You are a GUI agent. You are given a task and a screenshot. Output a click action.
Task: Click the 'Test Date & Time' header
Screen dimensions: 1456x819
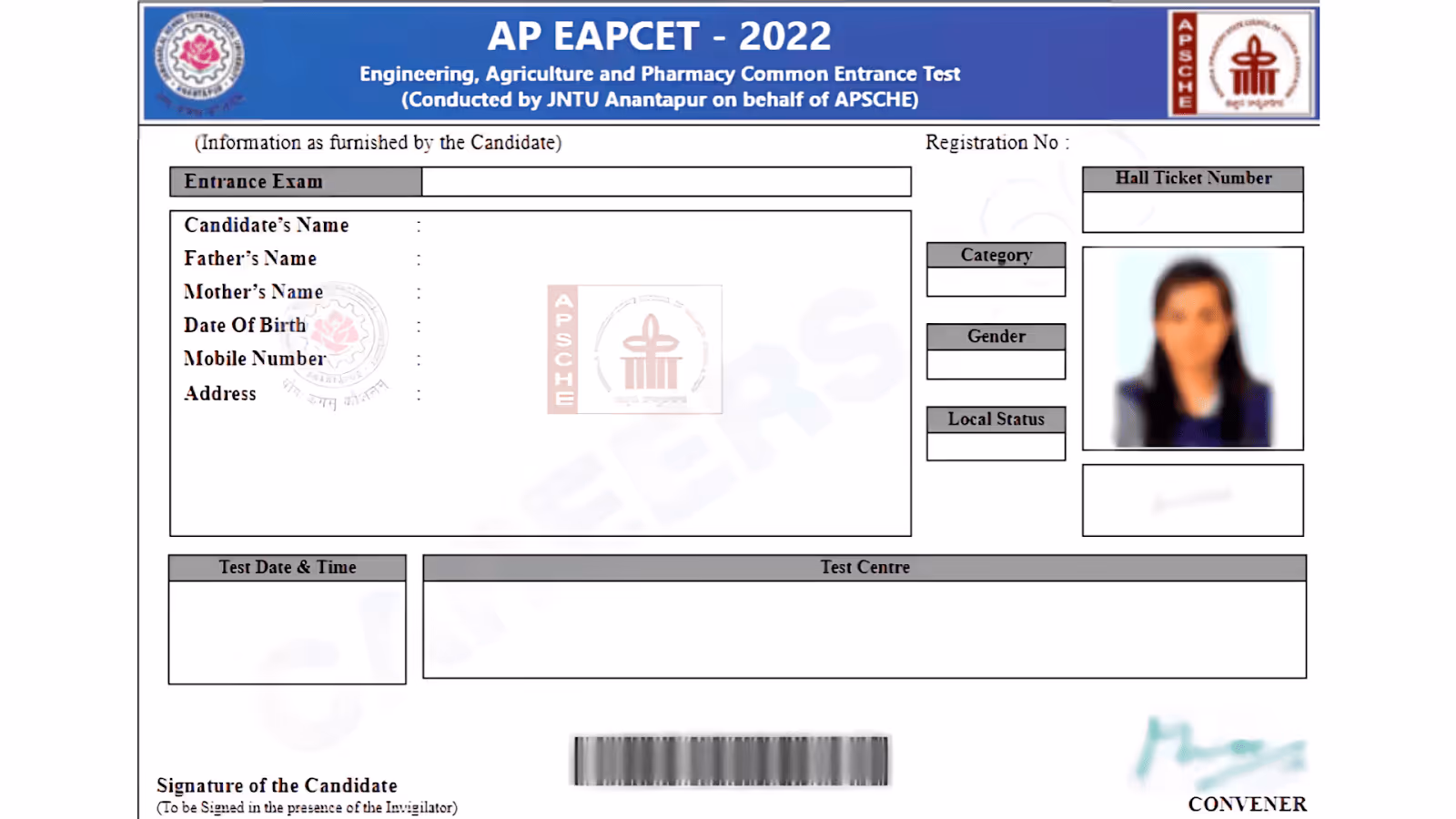[x=288, y=567]
